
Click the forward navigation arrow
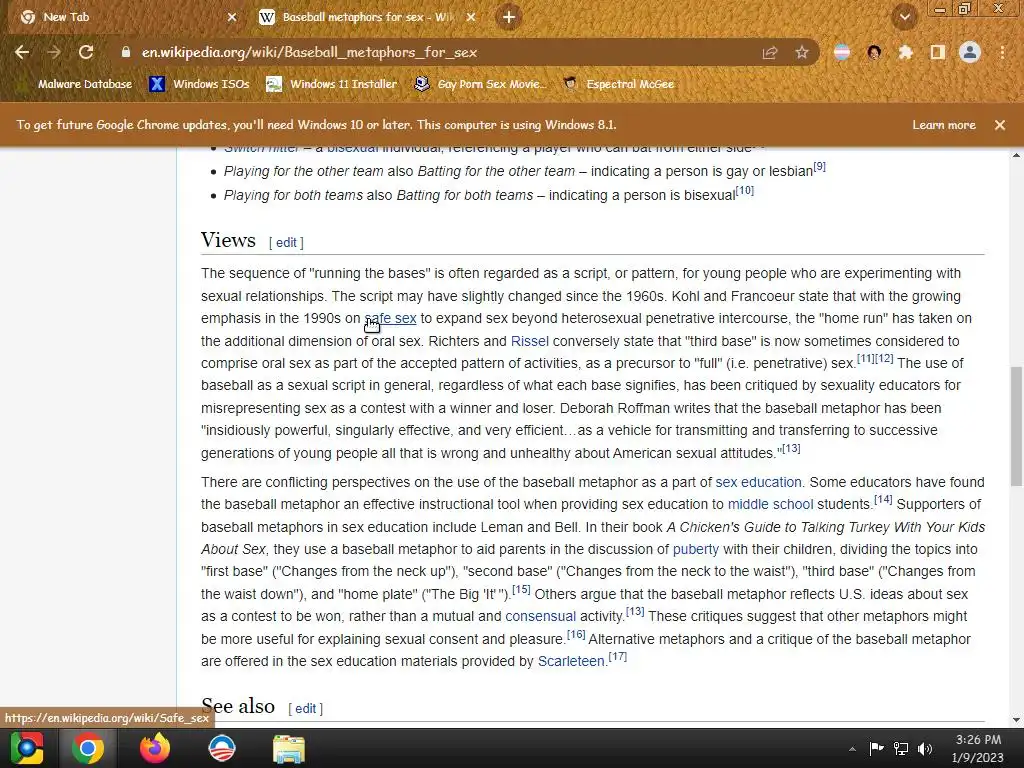(x=54, y=52)
